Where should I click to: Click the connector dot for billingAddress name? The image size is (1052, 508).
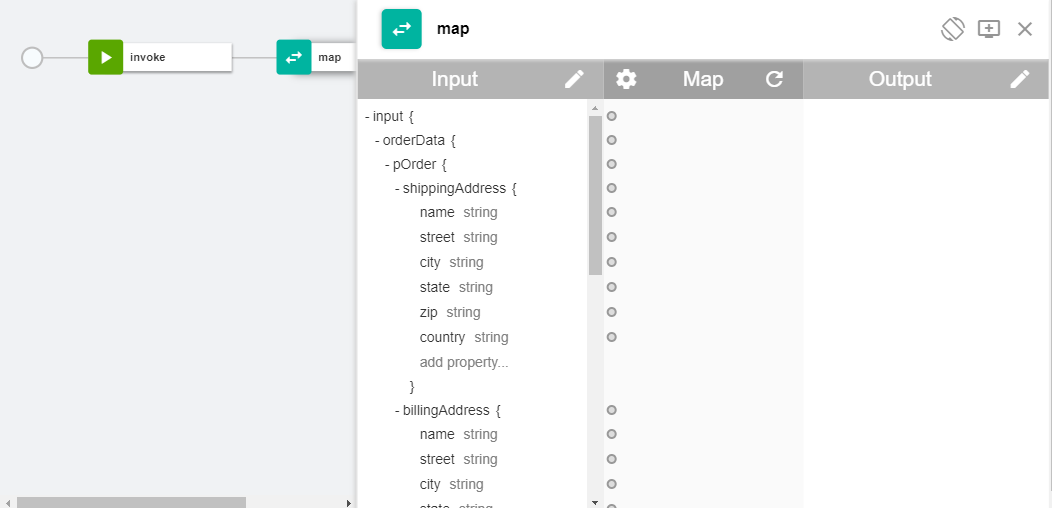(x=612, y=434)
